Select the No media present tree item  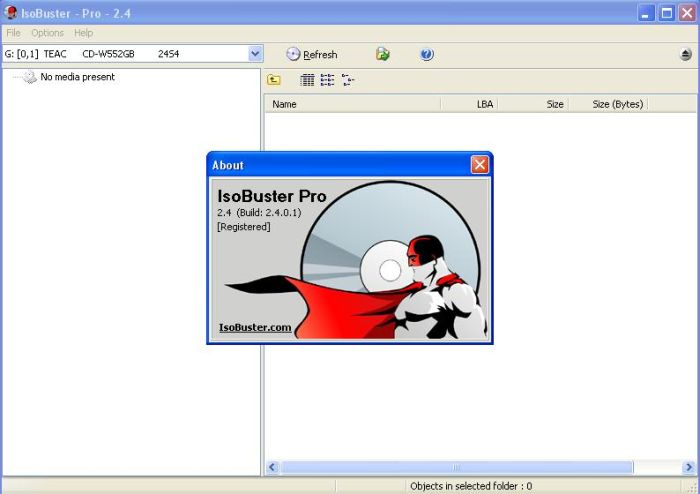(78, 77)
